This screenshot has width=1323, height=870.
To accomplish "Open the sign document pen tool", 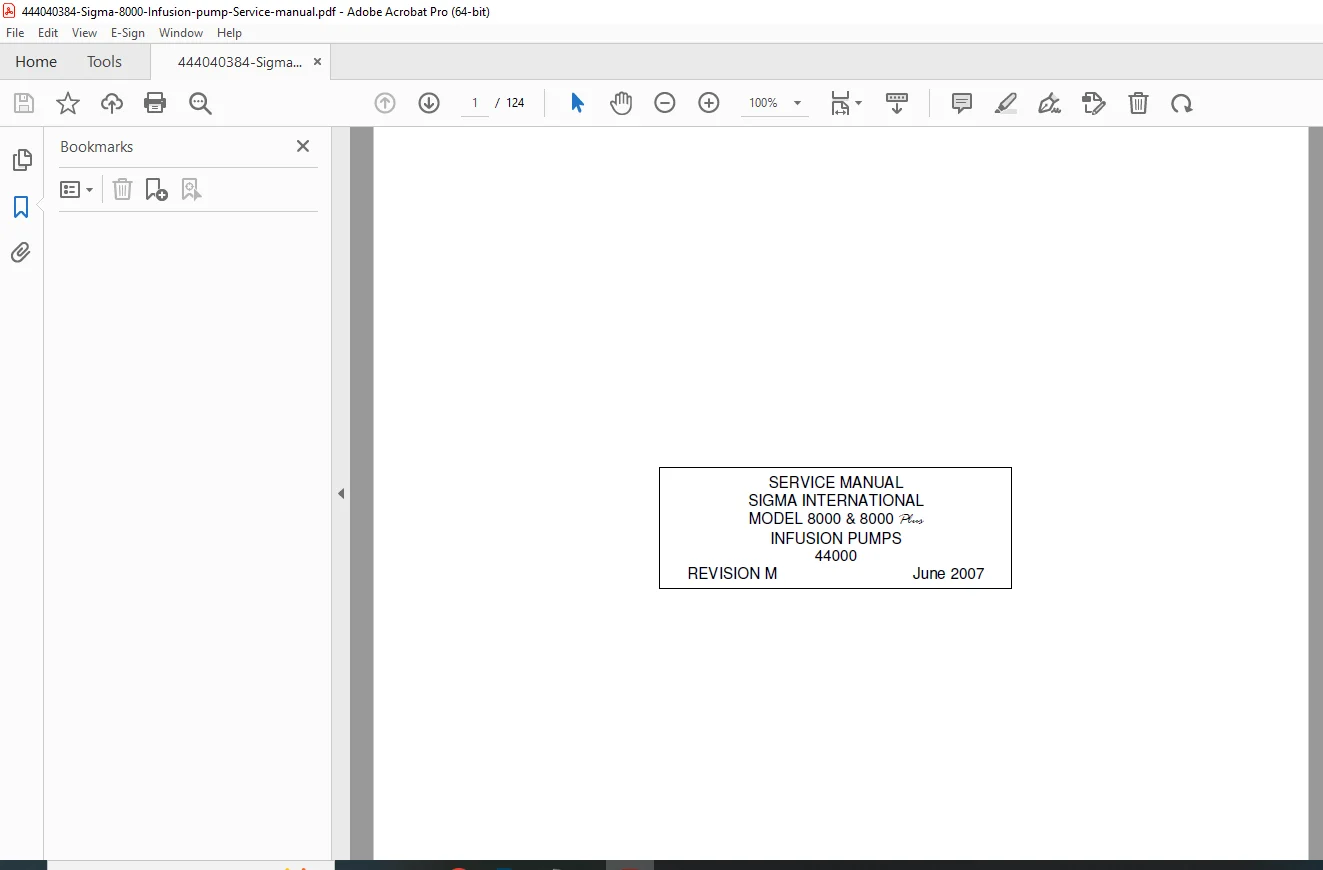I will click(1050, 103).
